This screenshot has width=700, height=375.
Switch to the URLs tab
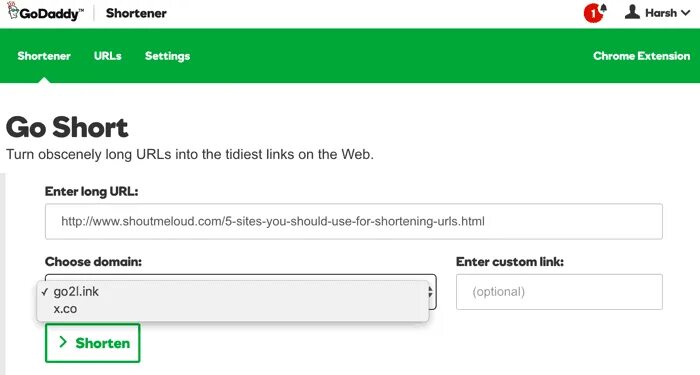(x=108, y=56)
